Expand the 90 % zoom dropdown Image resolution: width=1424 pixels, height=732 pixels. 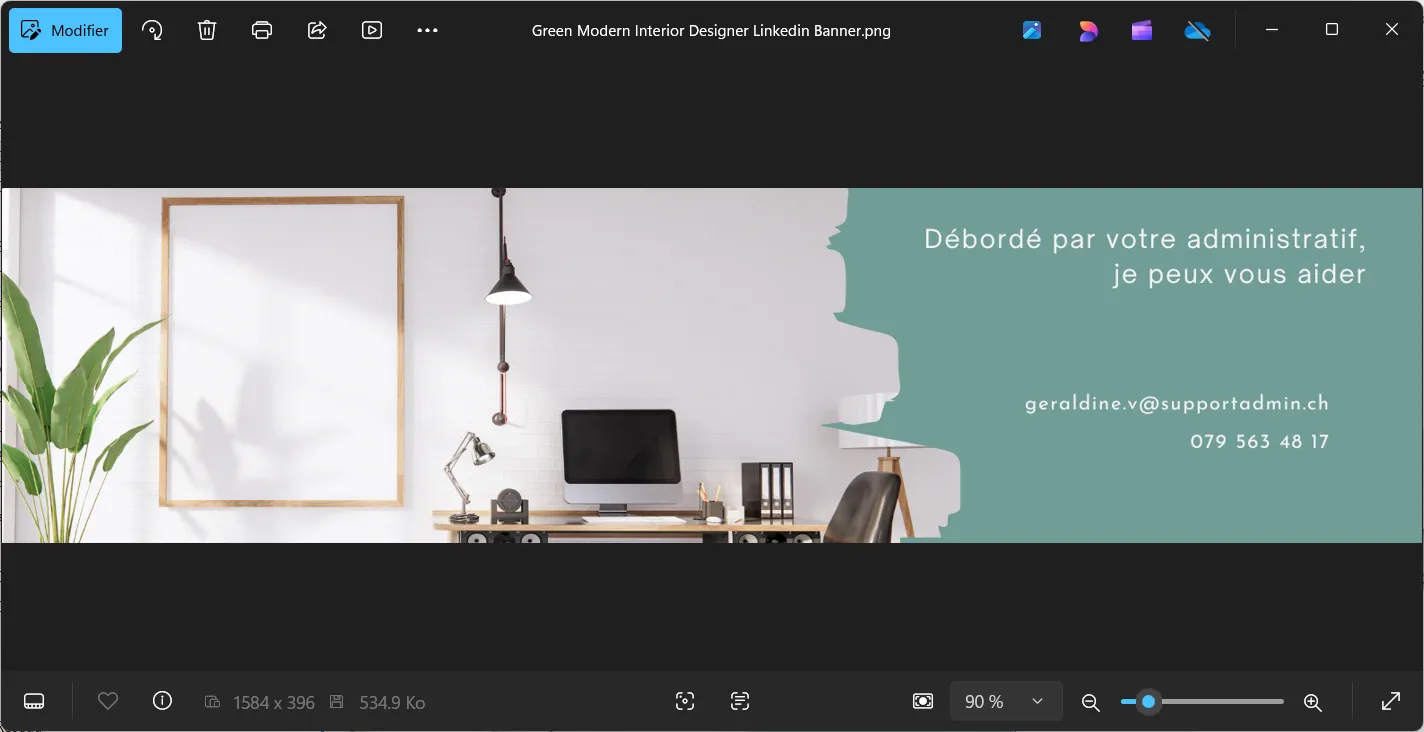pyautogui.click(x=1005, y=702)
